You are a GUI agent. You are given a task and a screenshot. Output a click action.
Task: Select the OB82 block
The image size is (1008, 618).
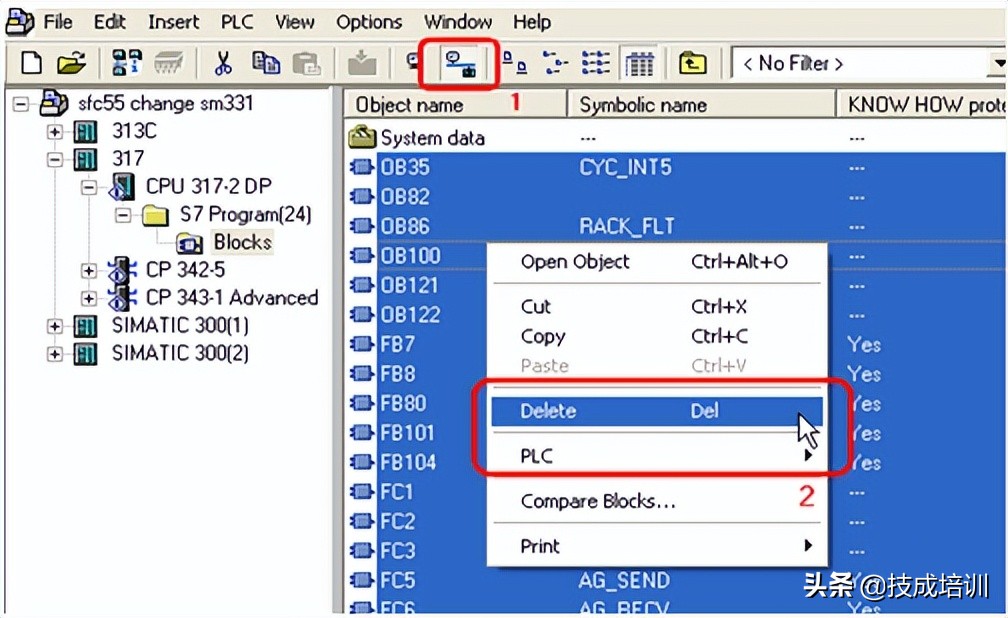point(404,197)
